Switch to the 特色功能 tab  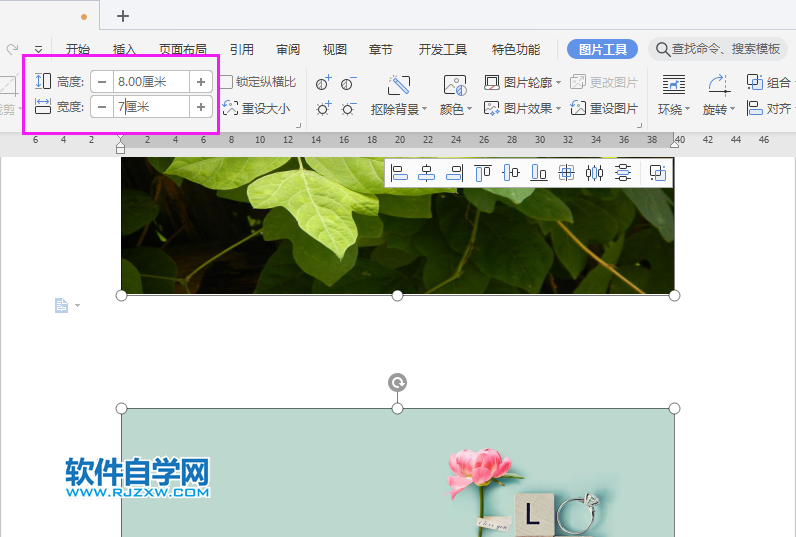[516, 49]
